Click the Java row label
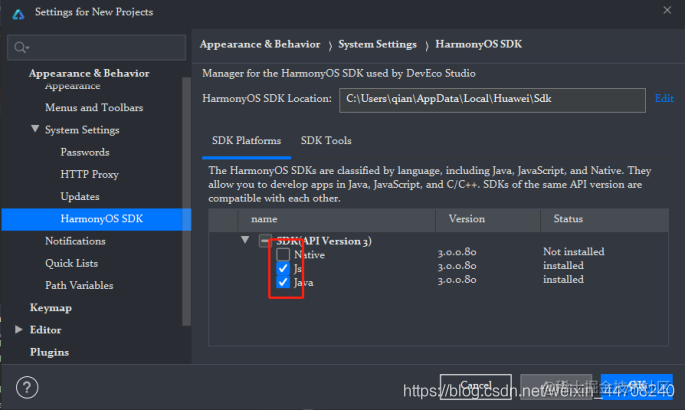Screen dimensions: 685x410 pos(304,283)
